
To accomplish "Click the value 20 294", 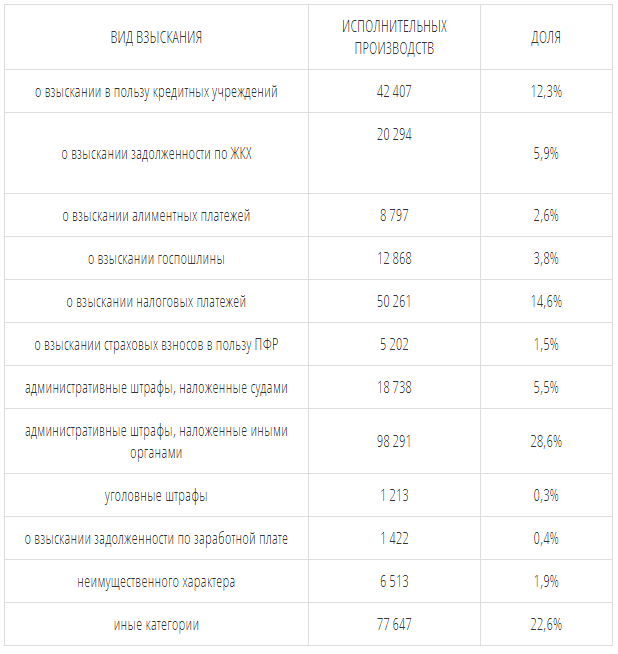I will (394, 135).
